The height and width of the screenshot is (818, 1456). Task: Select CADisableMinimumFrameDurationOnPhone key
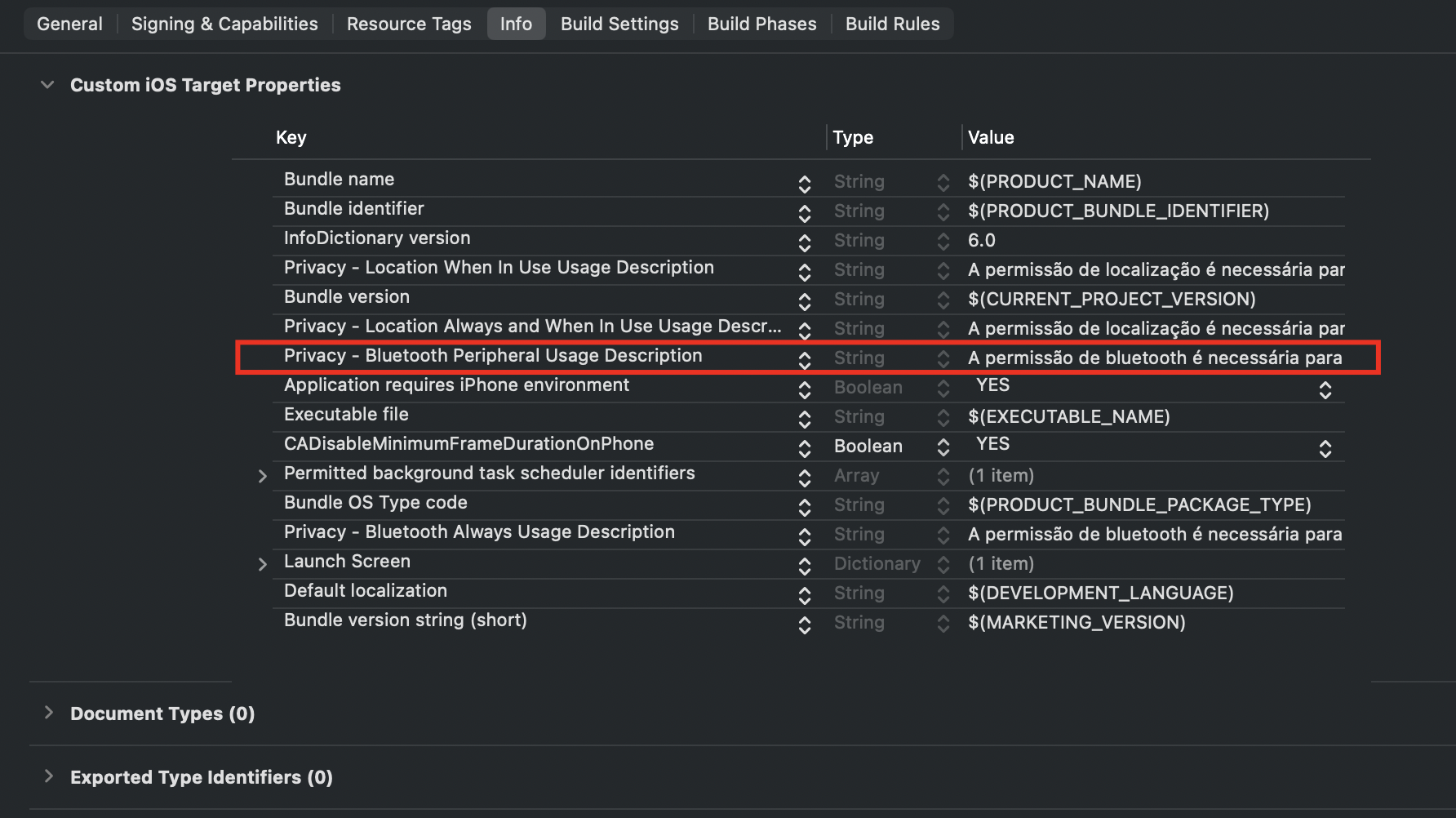pos(468,444)
